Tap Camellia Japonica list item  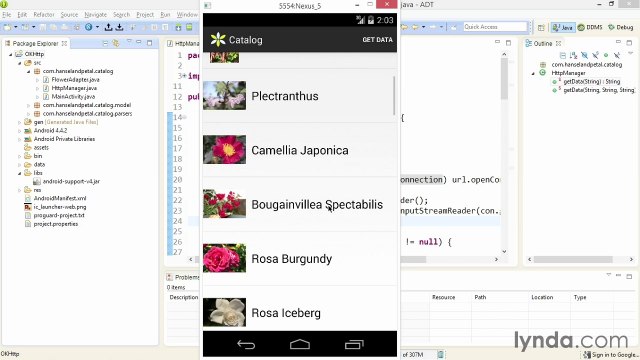tap(300, 150)
